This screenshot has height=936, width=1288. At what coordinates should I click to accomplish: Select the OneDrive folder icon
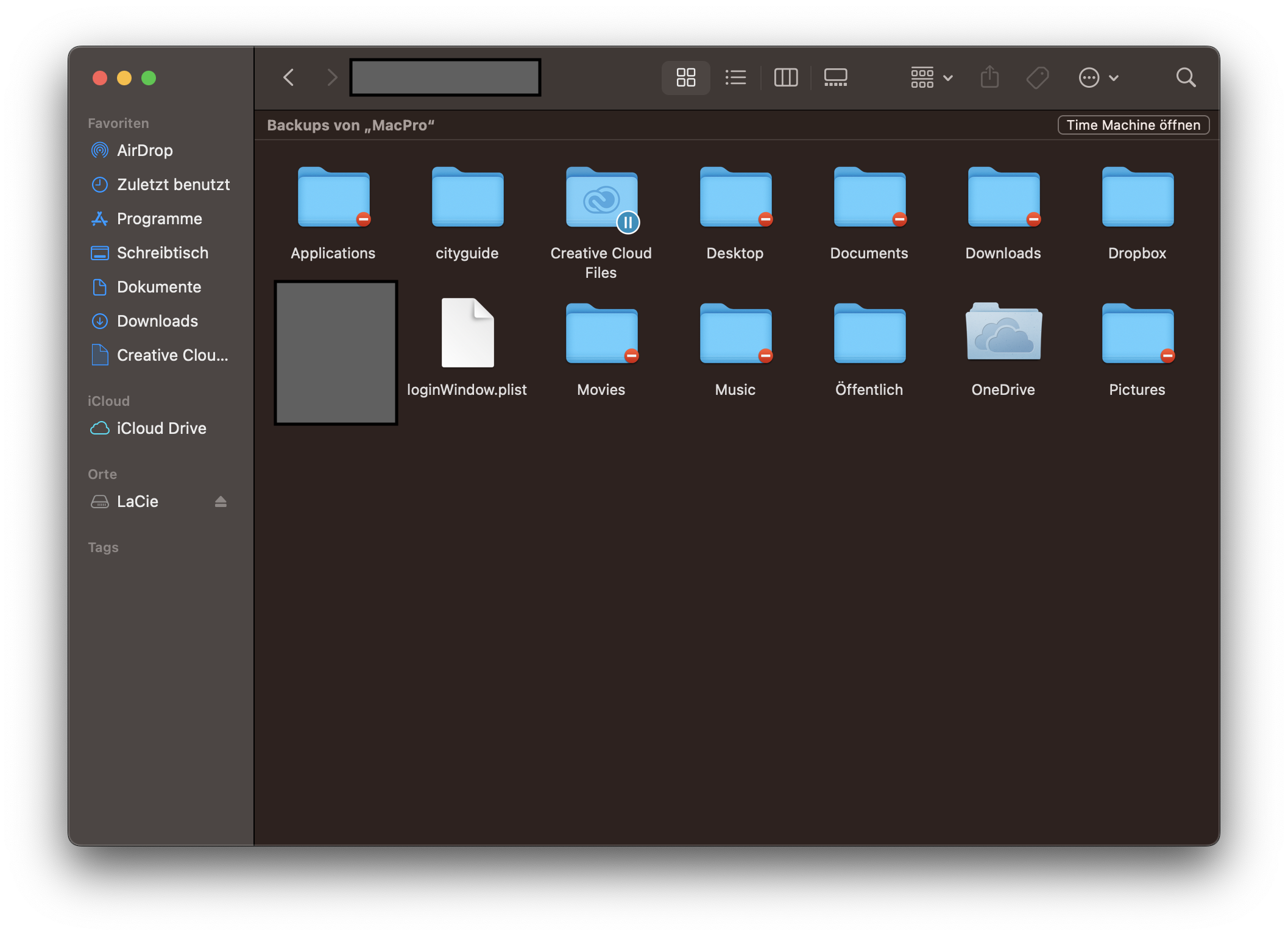1003,333
